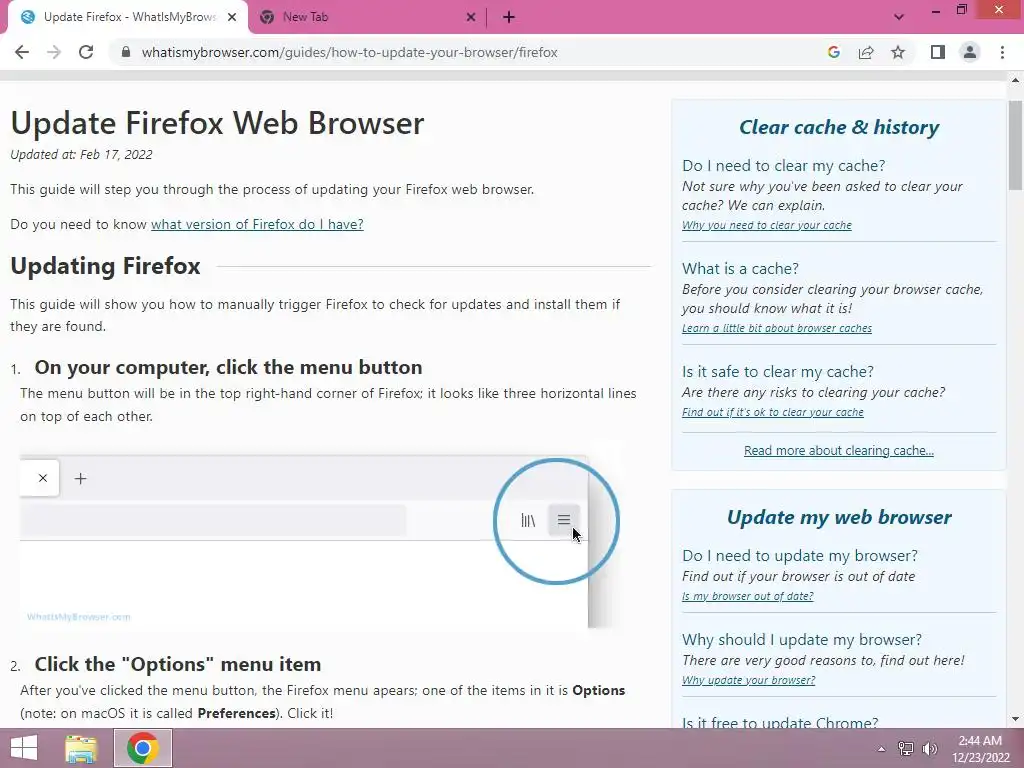The image size is (1024, 768).
Task: Click the 'What is a cache?' heading
Action: pos(741,269)
